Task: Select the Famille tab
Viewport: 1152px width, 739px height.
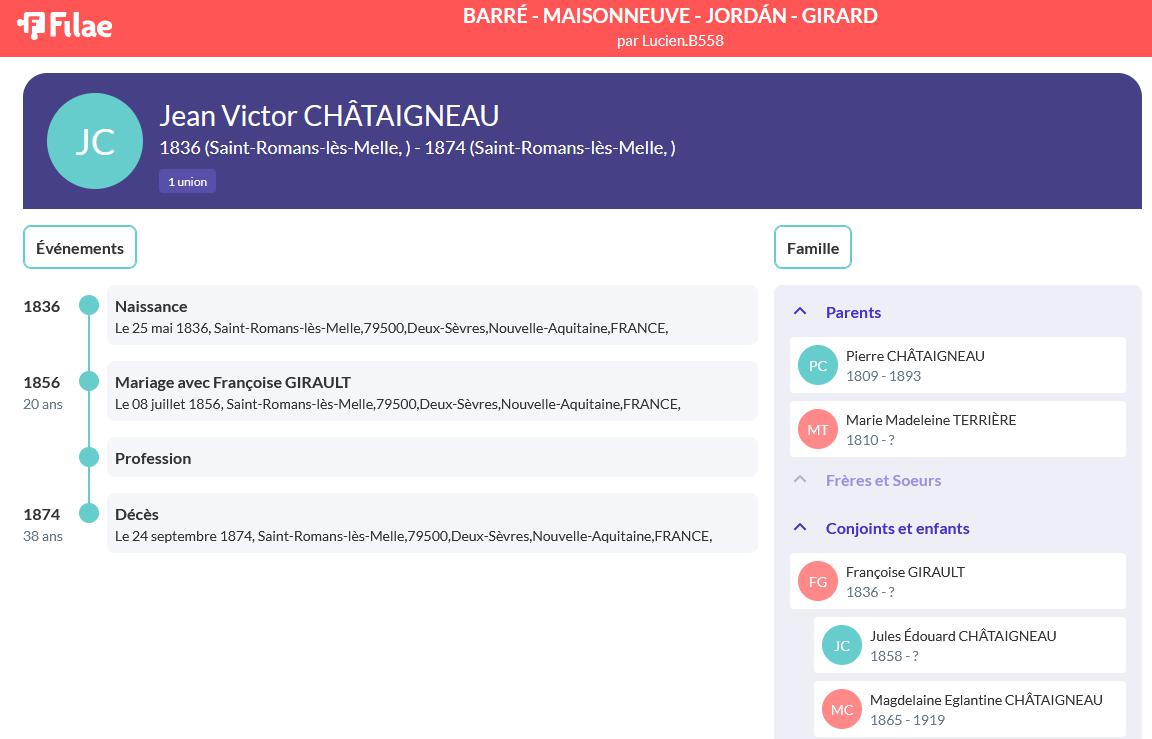Action: pyautogui.click(x=813, y=248)
